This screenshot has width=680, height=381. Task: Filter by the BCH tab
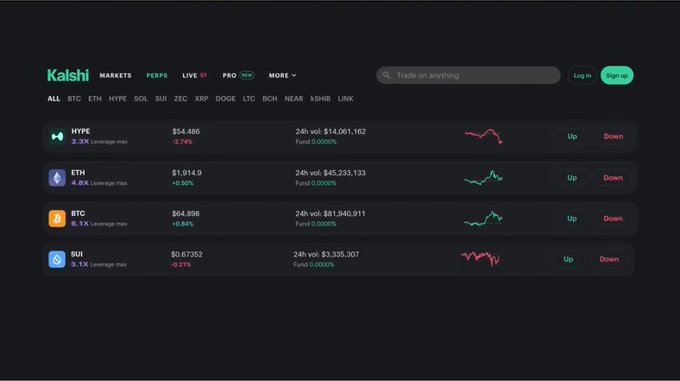pos(270,99)
